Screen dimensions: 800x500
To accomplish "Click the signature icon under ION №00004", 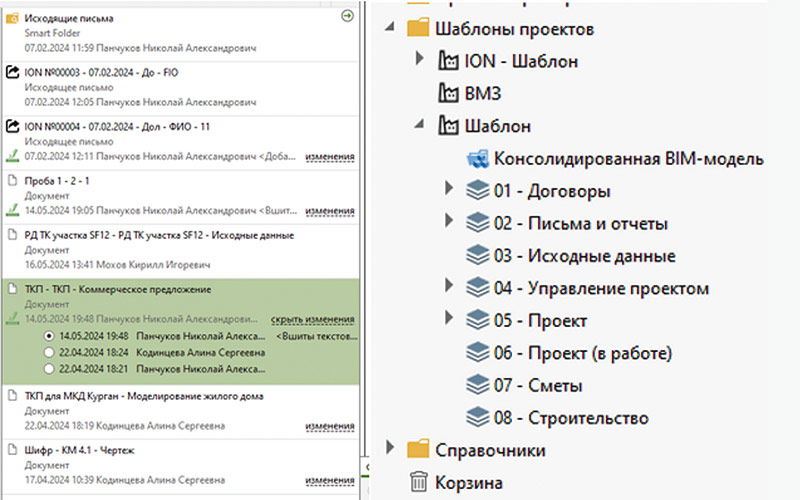I will [13, 155].
